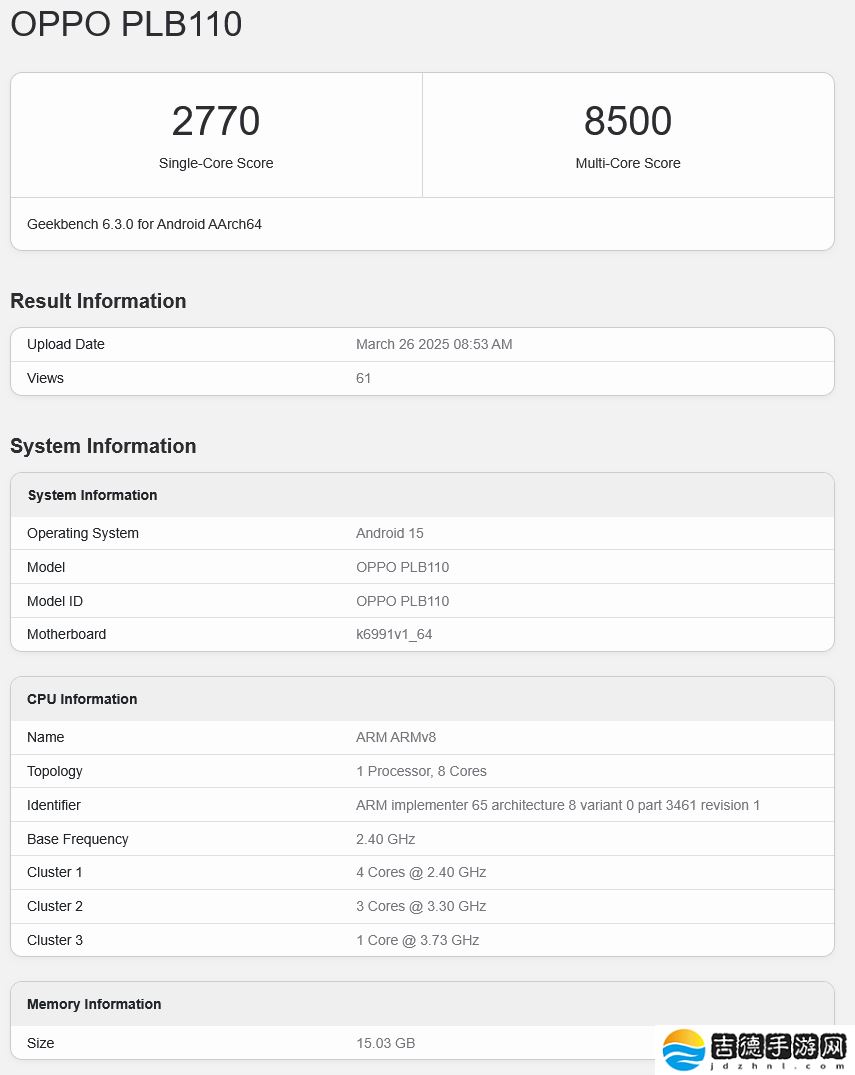Select the 8500 multi-core score value
The image size is (855, 1075).
[x=628, y=121]
